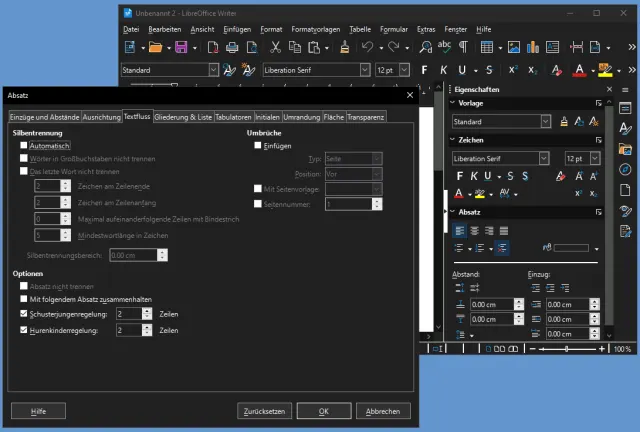
Task: Collapse the Zeichen section in sidebar
Action: click(451, 140)
